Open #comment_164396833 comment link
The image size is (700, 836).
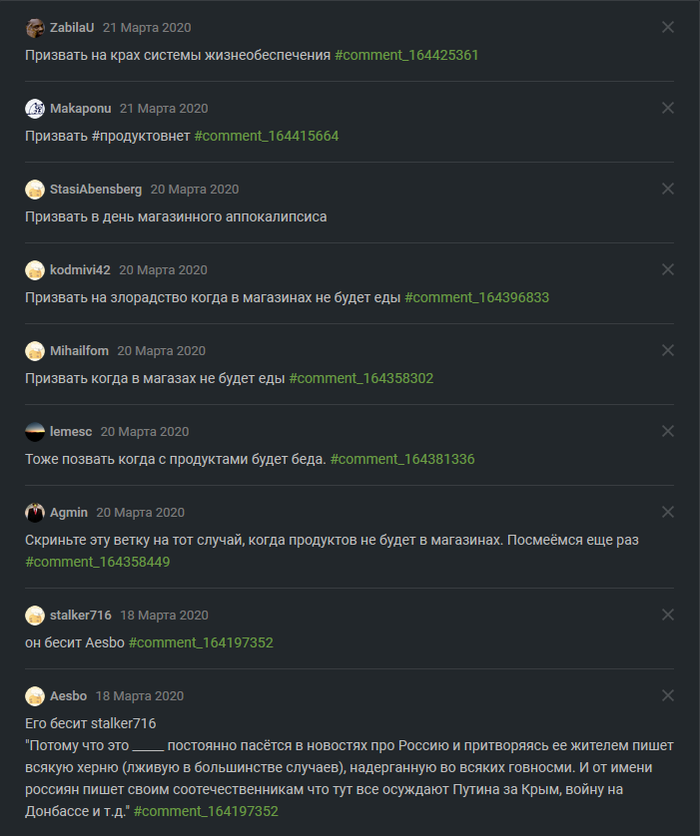coord(476,297)
